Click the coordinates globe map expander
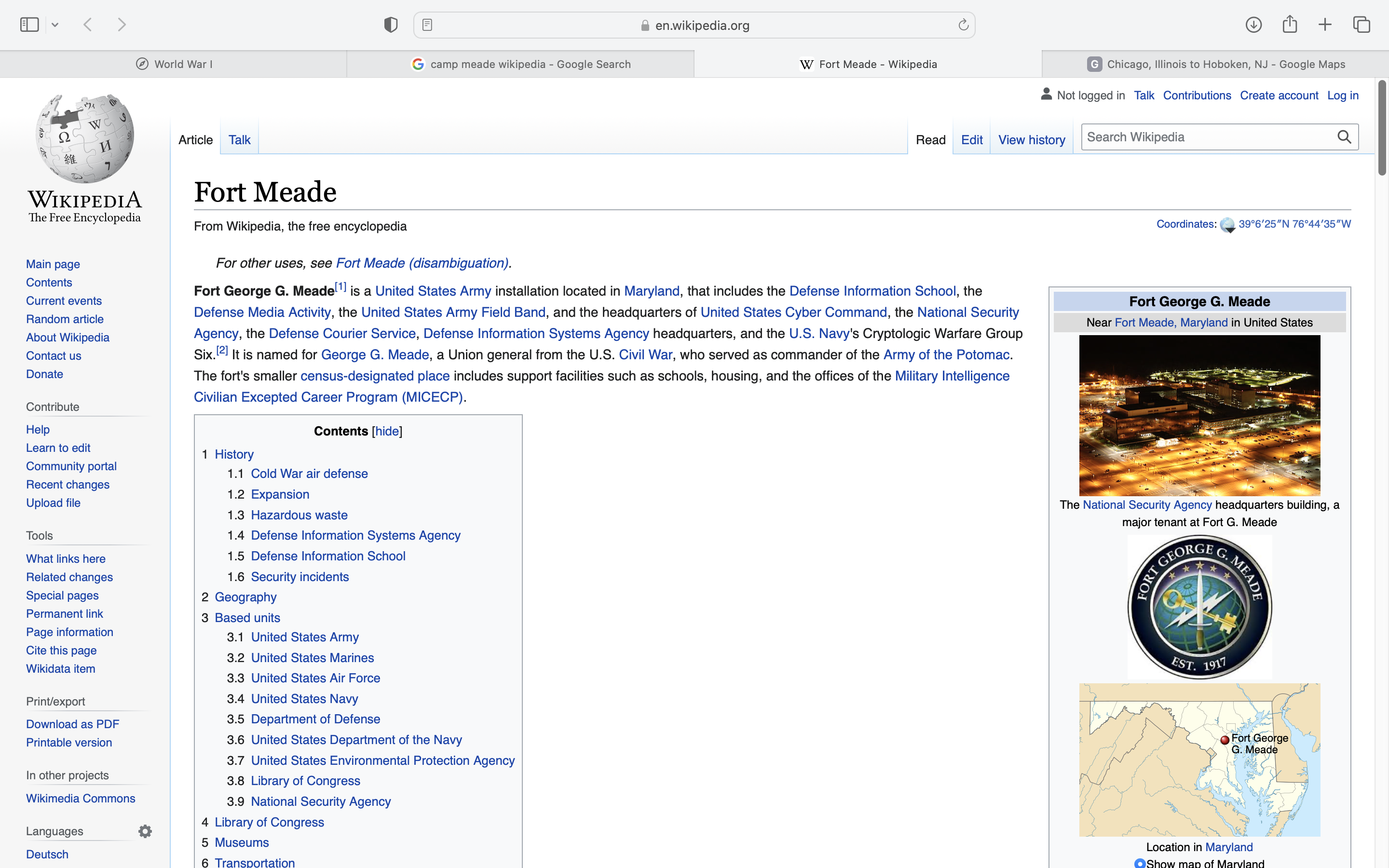Screen dimensions: 1389x868 (x=1227, y=224)
